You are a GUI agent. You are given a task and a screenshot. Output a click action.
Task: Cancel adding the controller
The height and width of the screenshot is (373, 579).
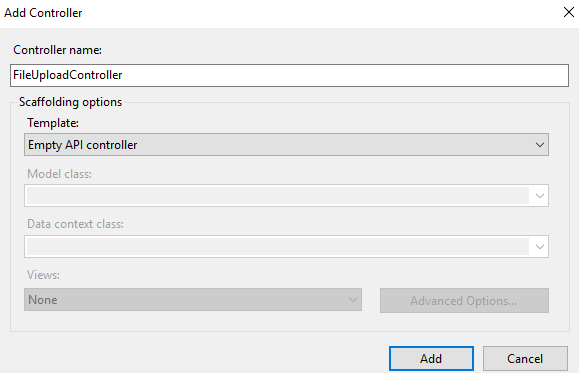click(x=525, y=359)
